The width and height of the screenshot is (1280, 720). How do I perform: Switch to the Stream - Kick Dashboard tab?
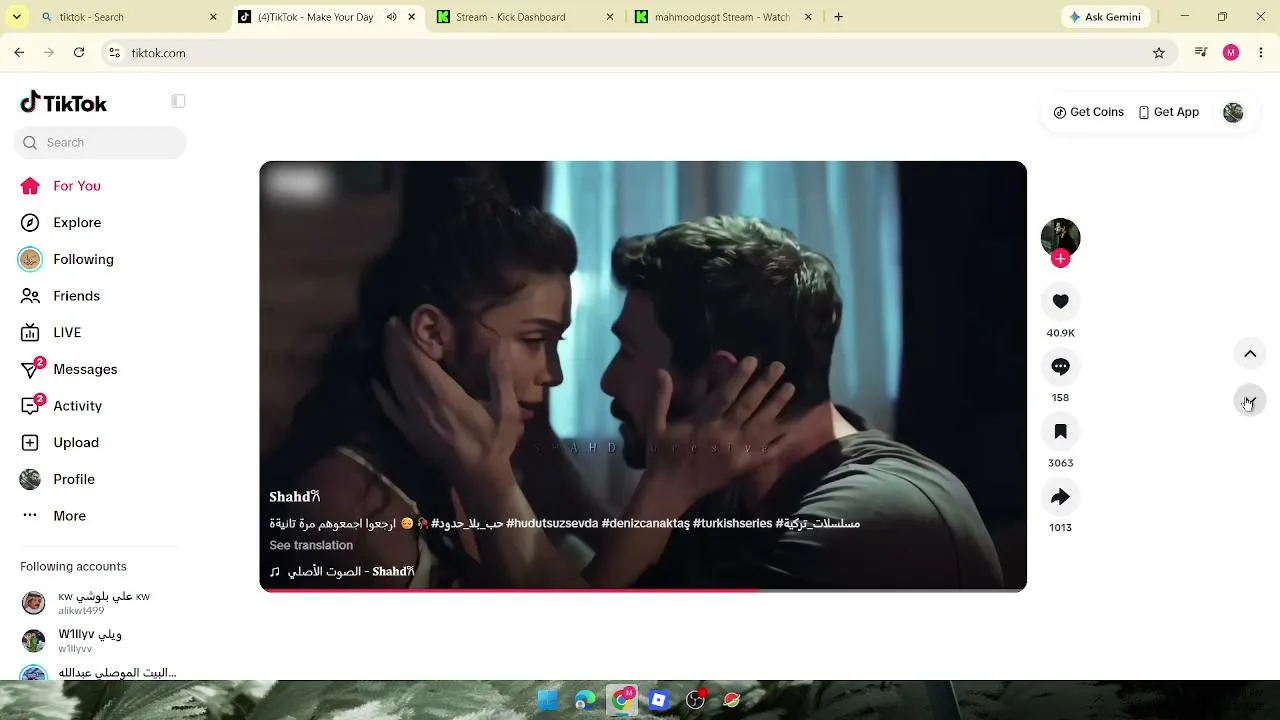510,17
